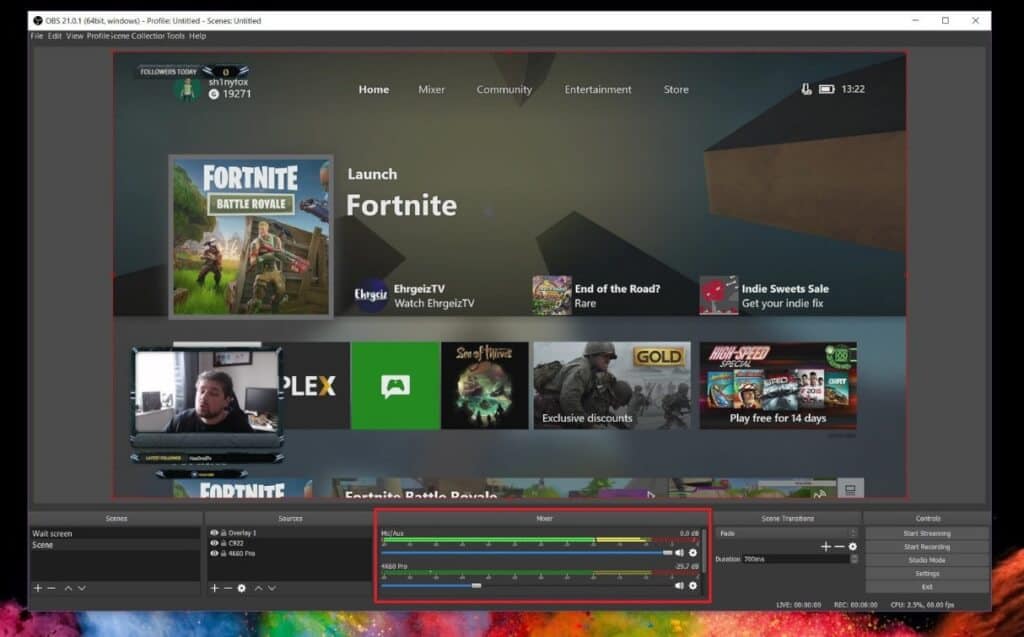Open the View menu

click(74, 36)
